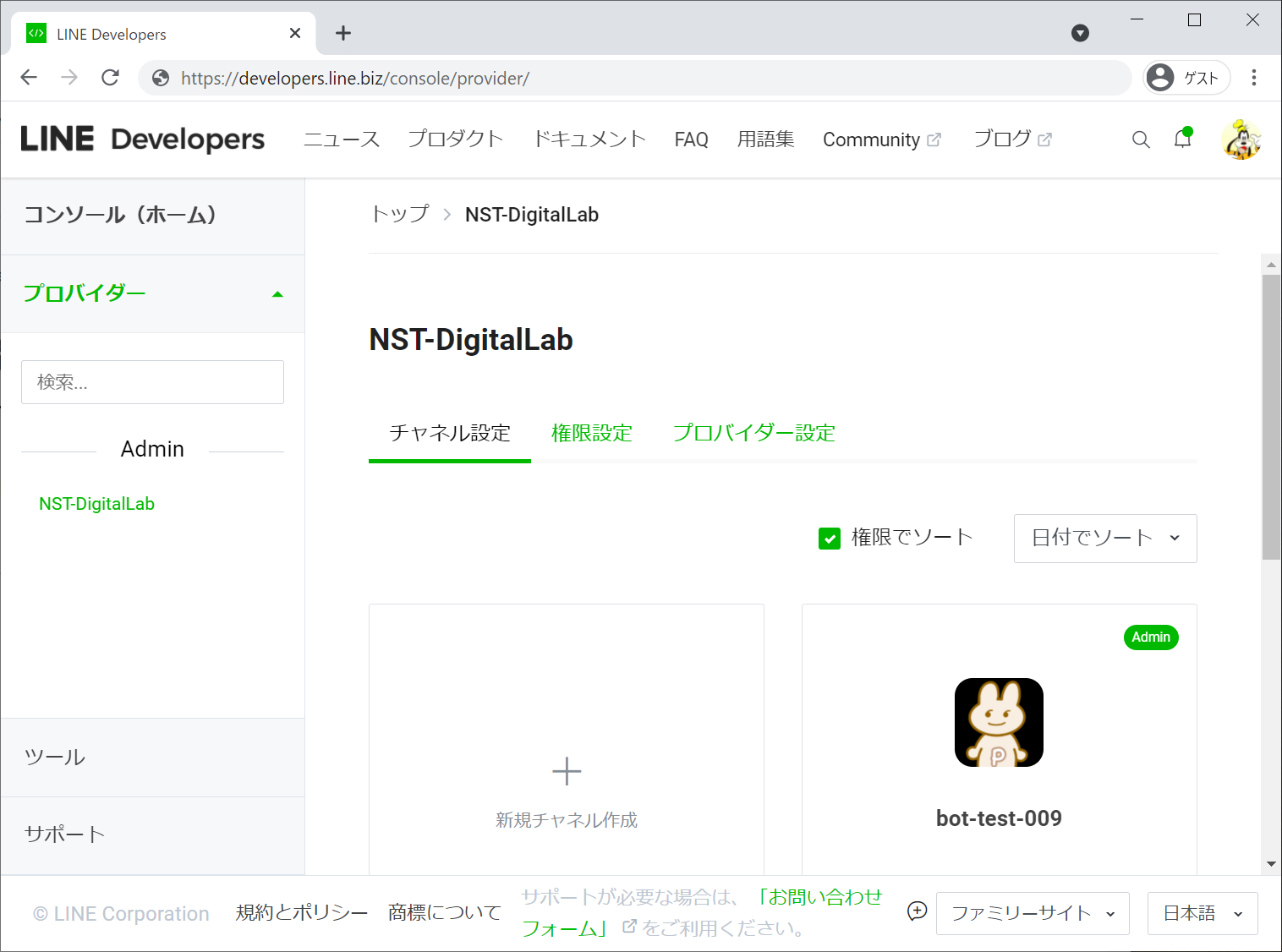
Task: Open the ブログ external link
Action: click(1012, 140)
